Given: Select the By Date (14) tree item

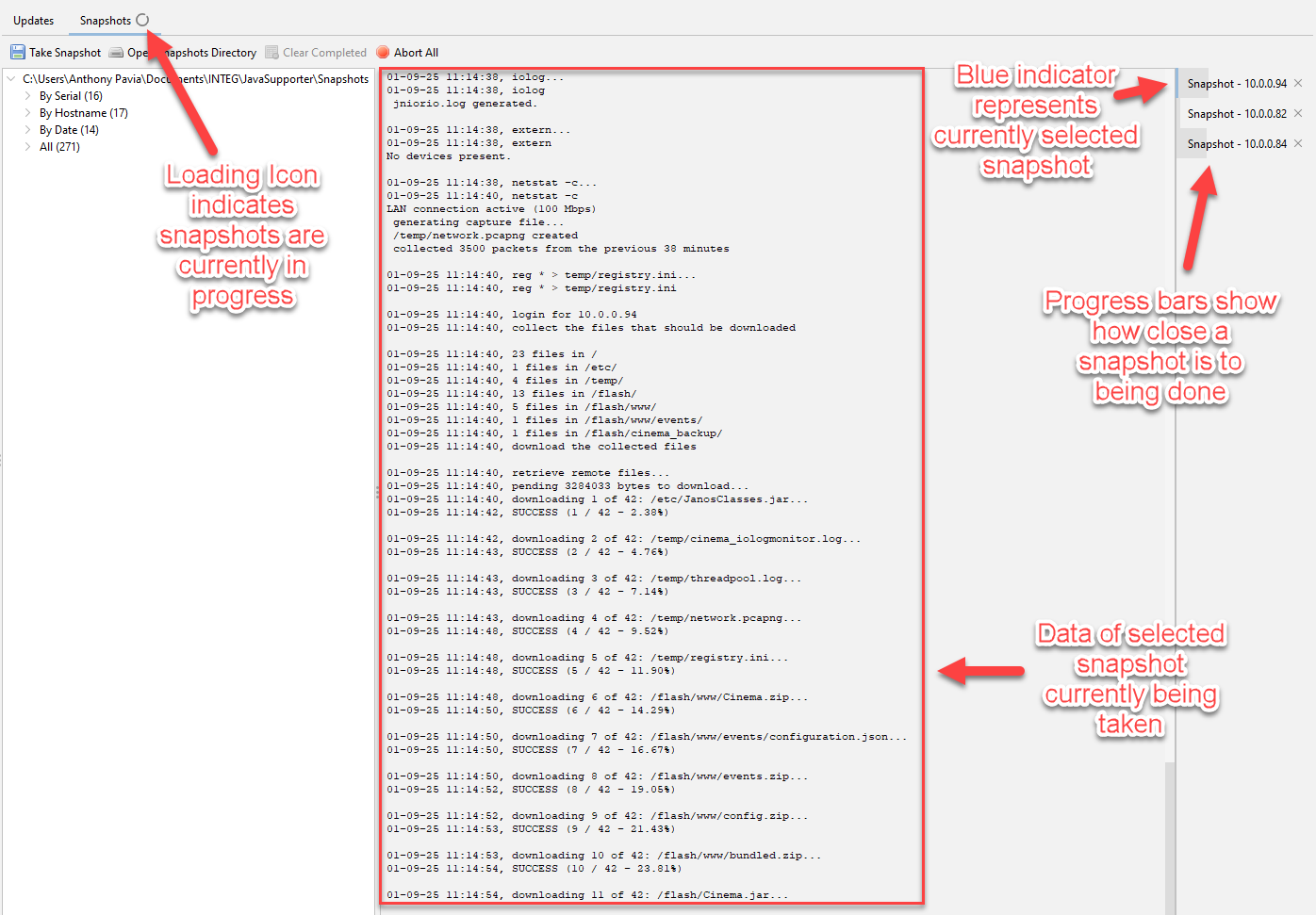Looking at the screenshot, I should (69, 130).
